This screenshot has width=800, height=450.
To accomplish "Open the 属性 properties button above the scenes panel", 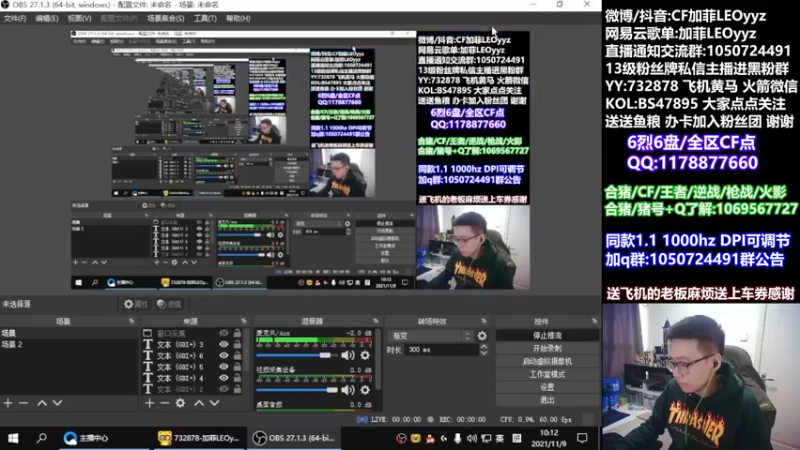I will tap(136, 304).
